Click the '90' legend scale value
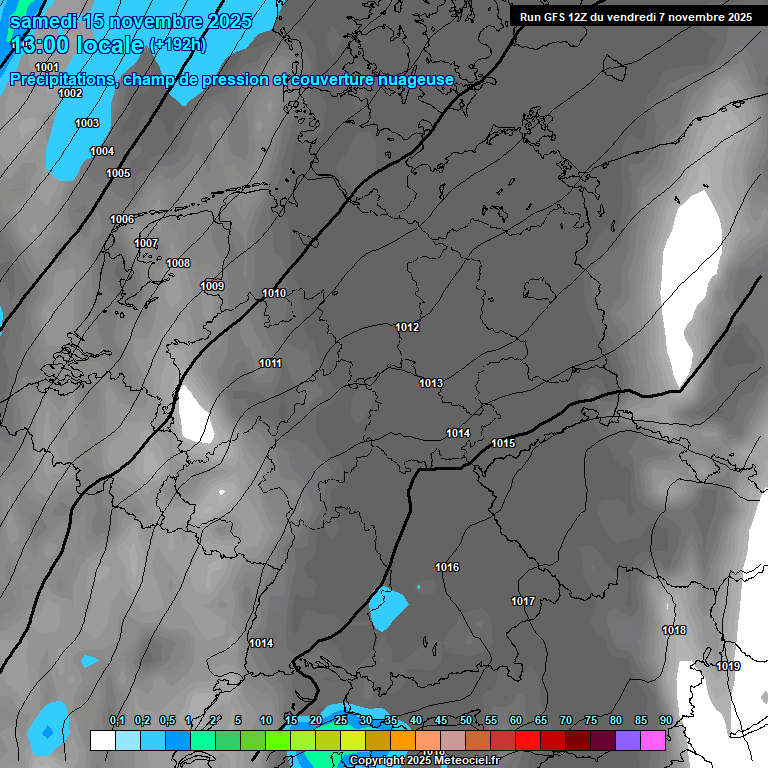The width and height of the screenshot is (768, 768). (x=666, y=720)
